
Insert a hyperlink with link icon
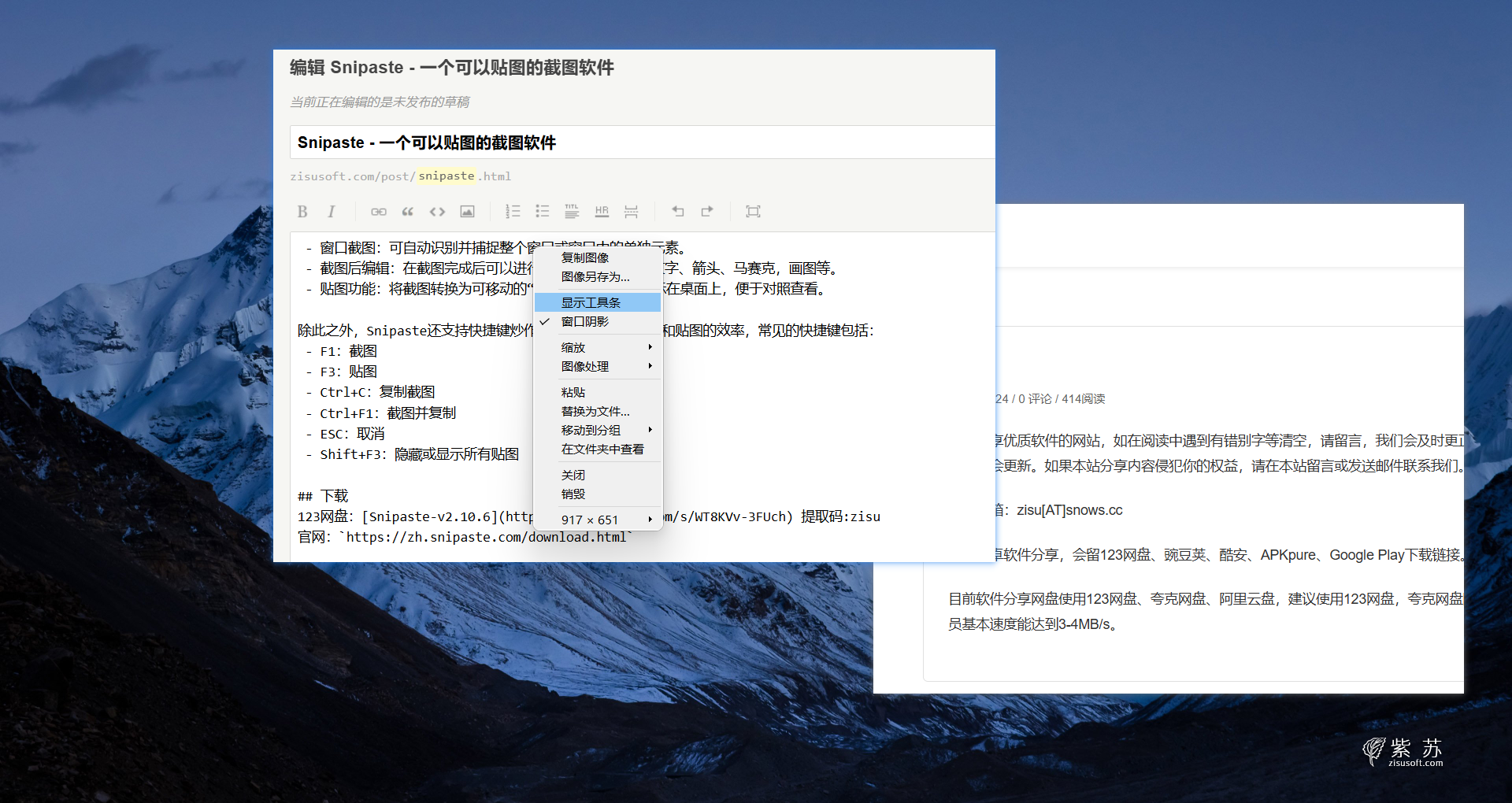click(379, 211)
